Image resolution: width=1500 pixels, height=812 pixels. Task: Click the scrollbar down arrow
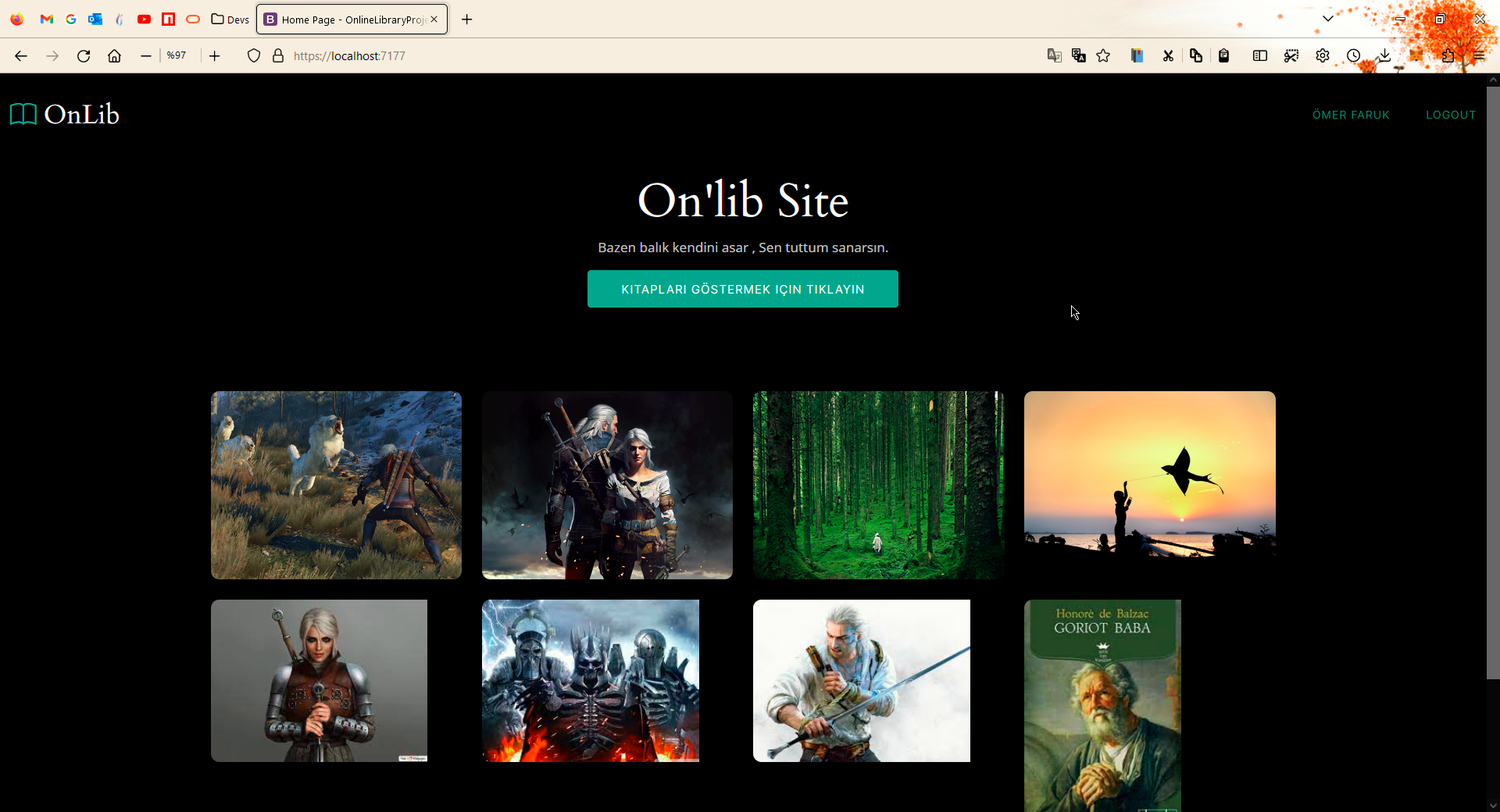pos(1493,805)
